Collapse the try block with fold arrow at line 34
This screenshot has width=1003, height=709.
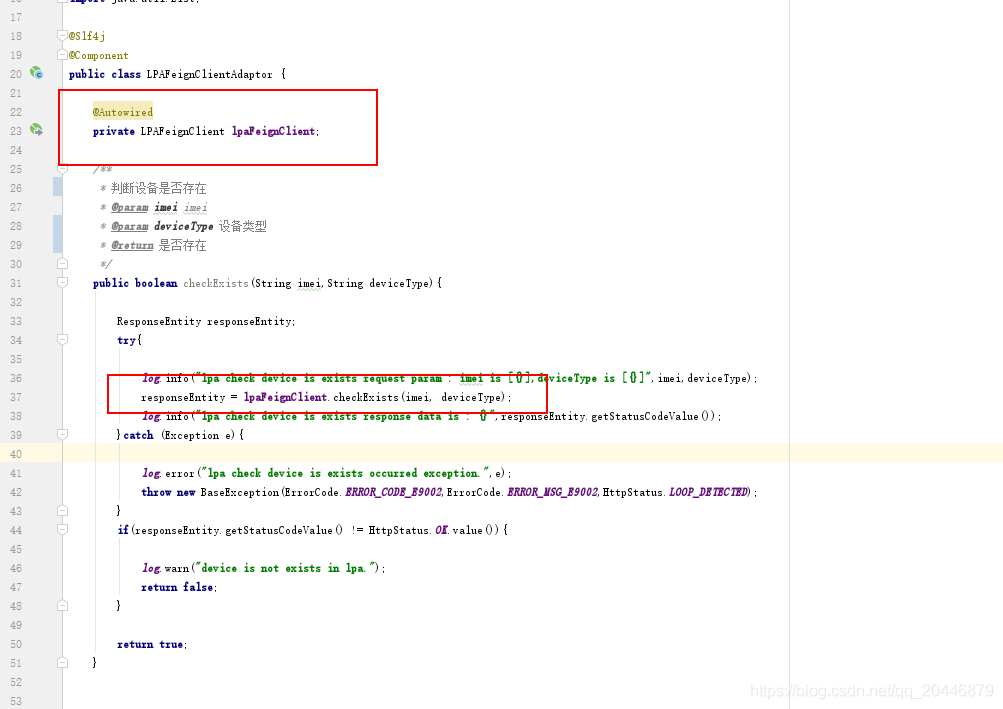pyautogui.click(x=62, y=340)
